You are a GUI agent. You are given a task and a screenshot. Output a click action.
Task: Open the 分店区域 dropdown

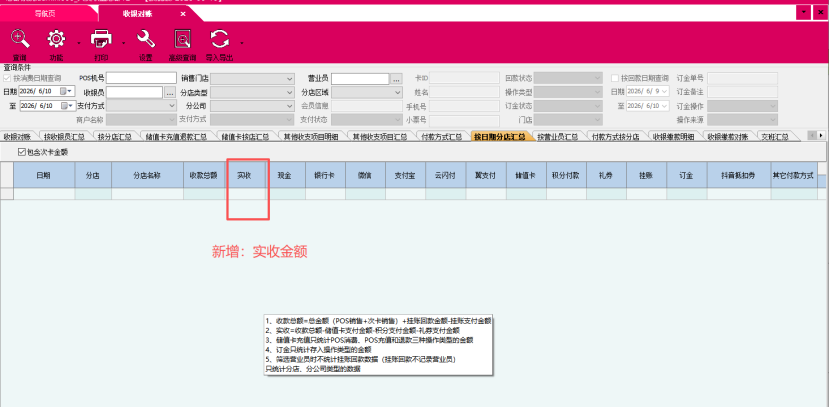(367, 92)
